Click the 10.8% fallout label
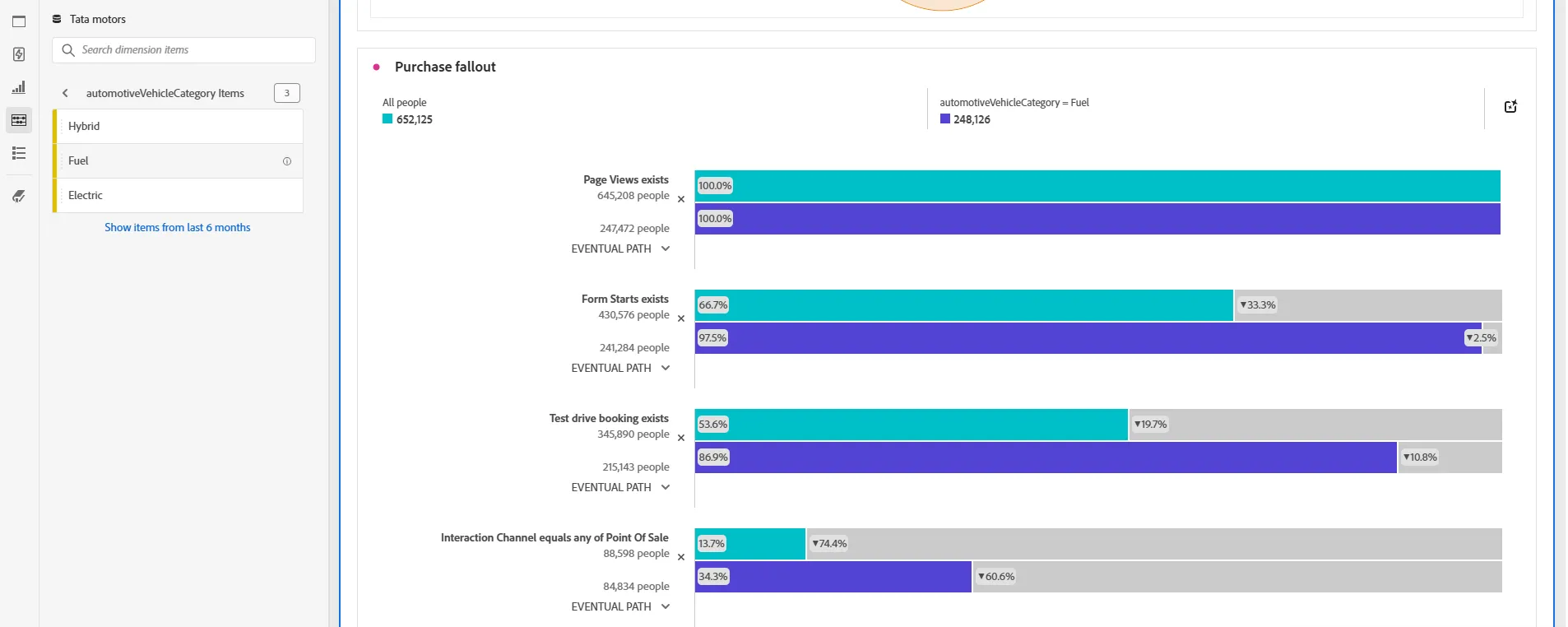 pos(1420,457)
